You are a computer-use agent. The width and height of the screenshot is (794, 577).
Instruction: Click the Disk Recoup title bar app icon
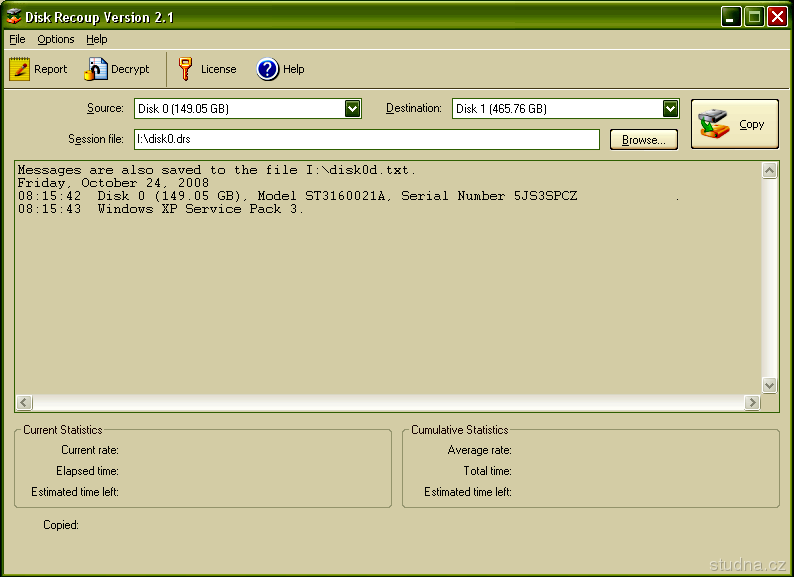coord(14,16)
